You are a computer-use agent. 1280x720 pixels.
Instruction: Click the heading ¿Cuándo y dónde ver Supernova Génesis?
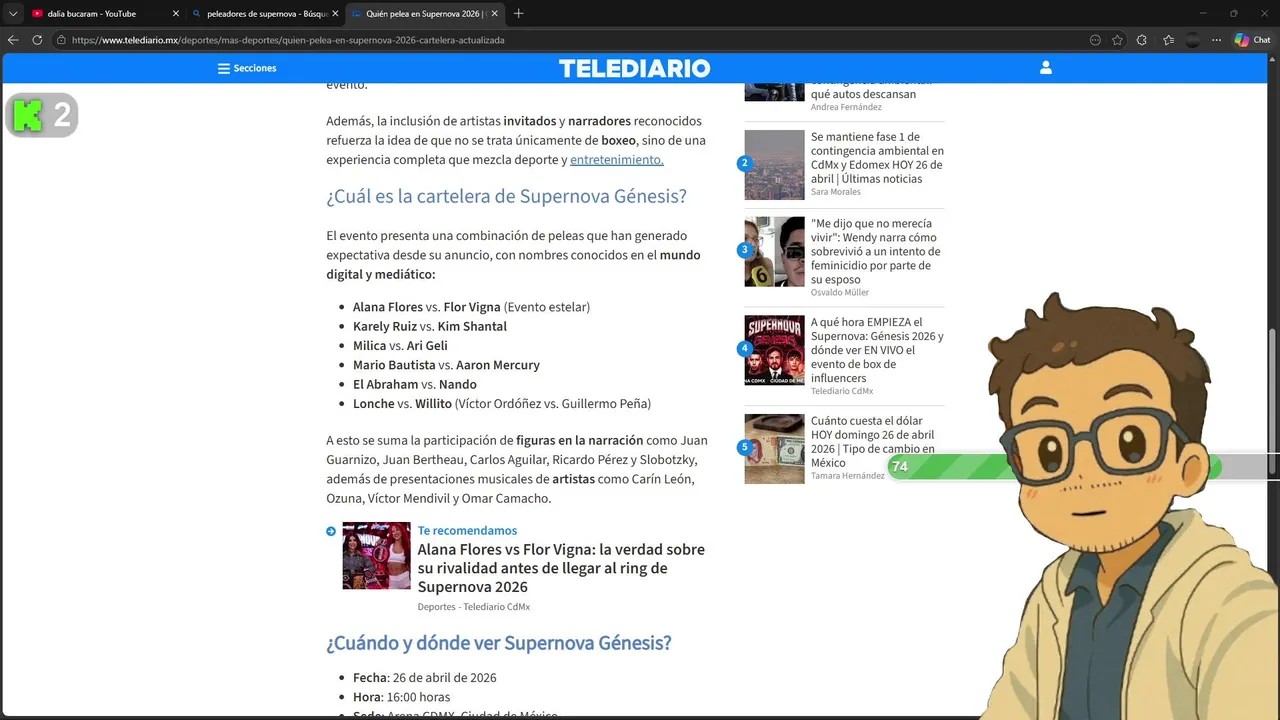point(498,642)
